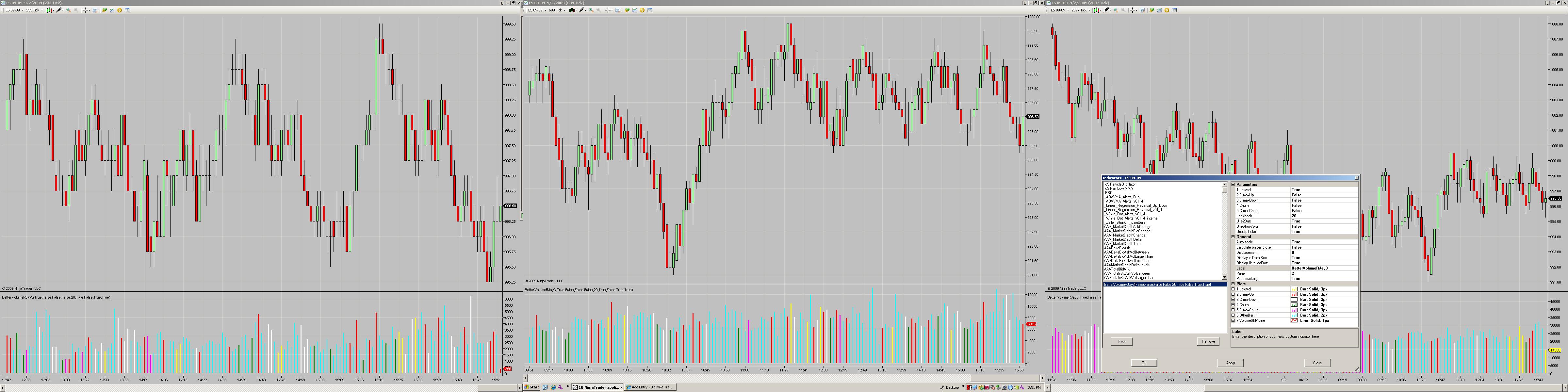1568x392 pixels.
Task: Open strategies coin icon in 233 Tick chart
Action: [119, 10]
